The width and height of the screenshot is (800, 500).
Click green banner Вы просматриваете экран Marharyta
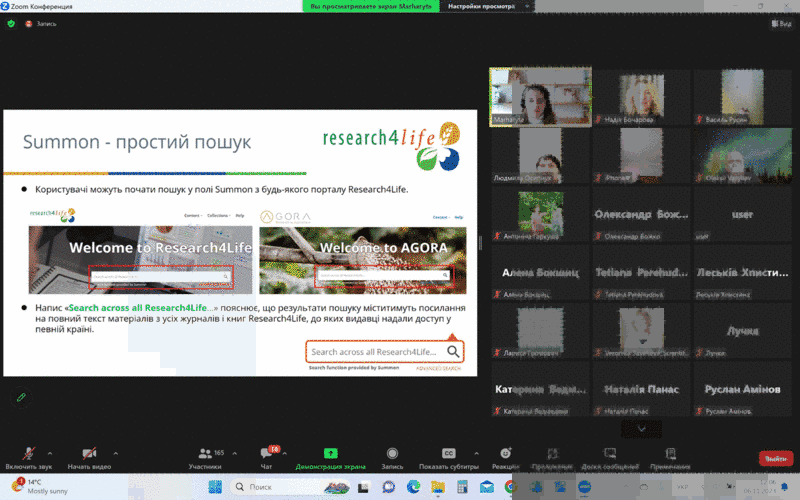(371, 6)
